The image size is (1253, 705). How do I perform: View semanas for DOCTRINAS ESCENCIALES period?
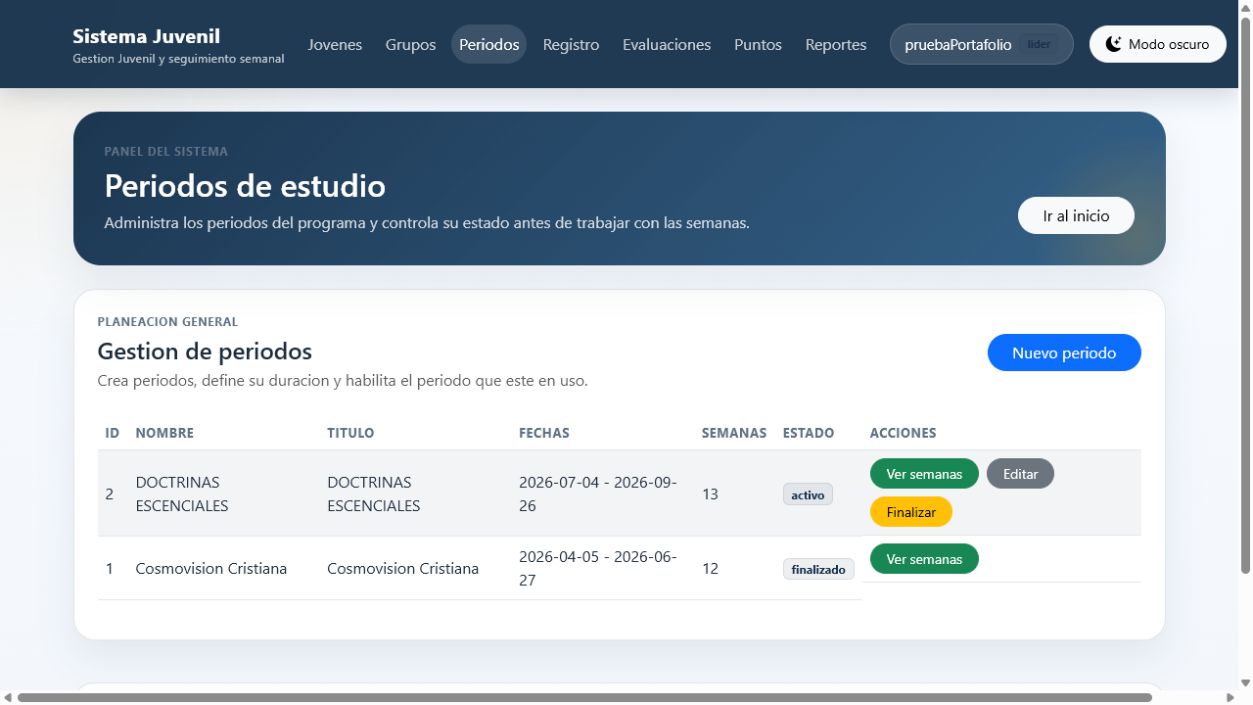pos(924,474)
